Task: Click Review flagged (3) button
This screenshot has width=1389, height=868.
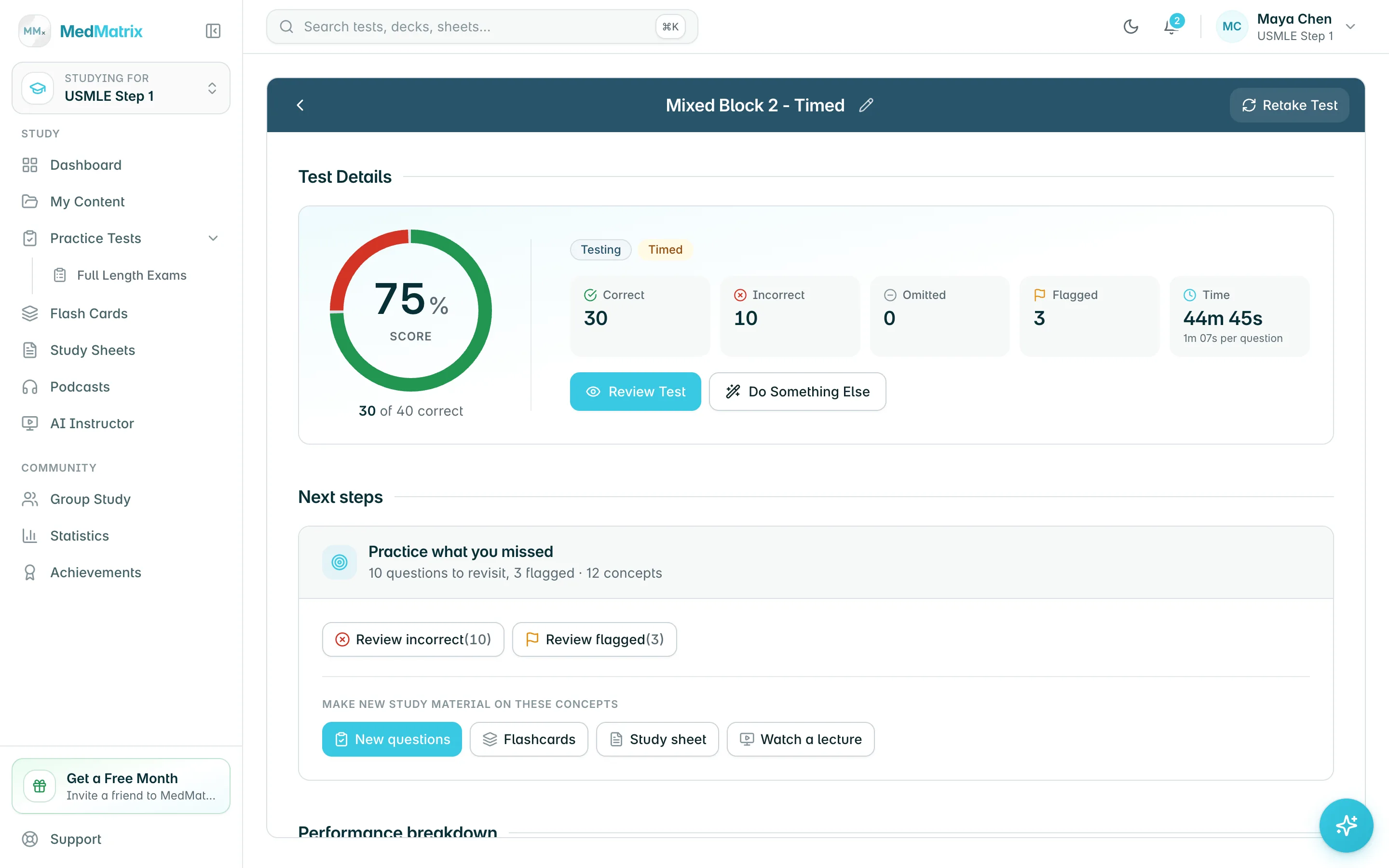Action: point(595,639)
